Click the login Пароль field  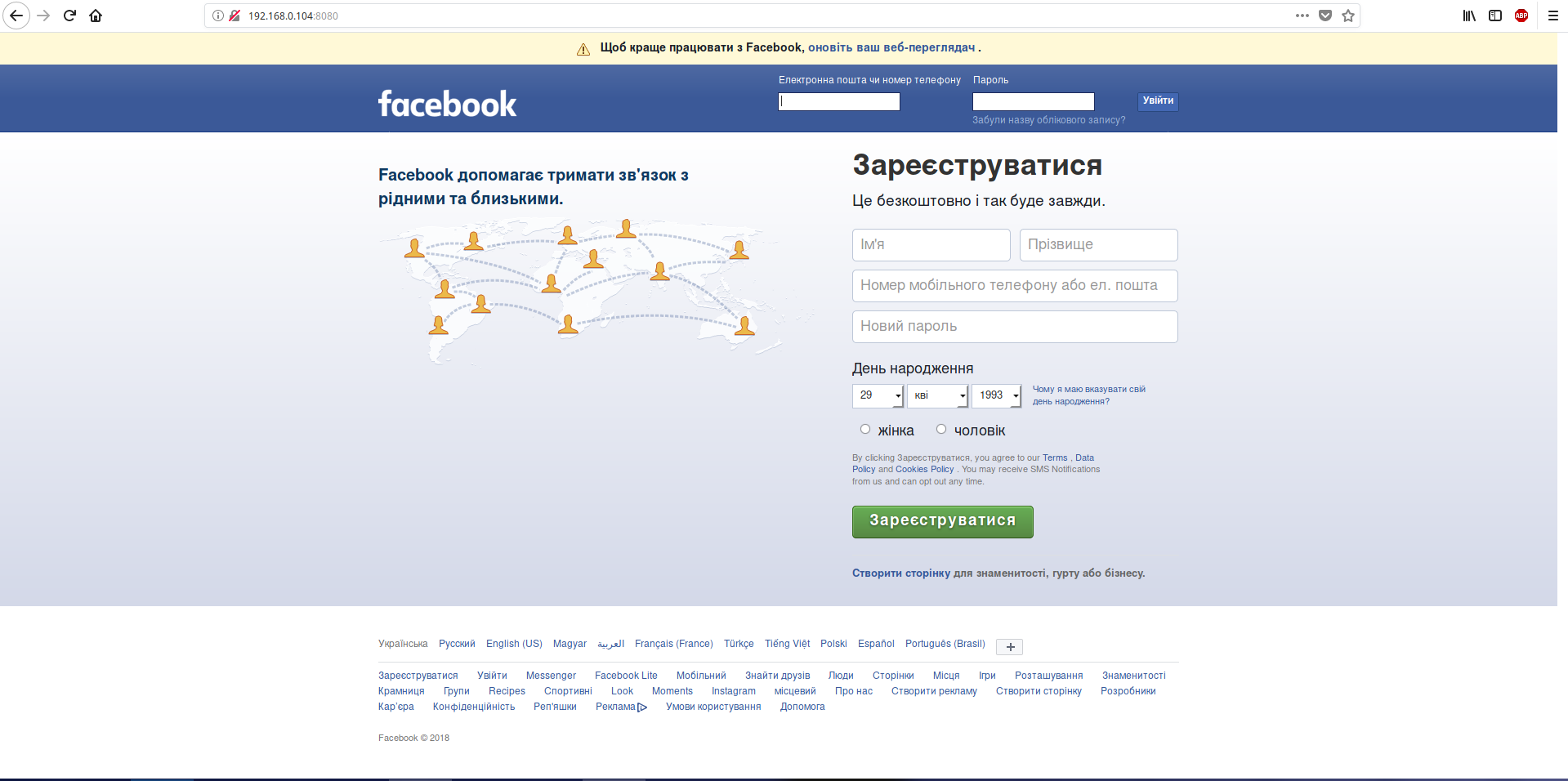coord(1034,101)
